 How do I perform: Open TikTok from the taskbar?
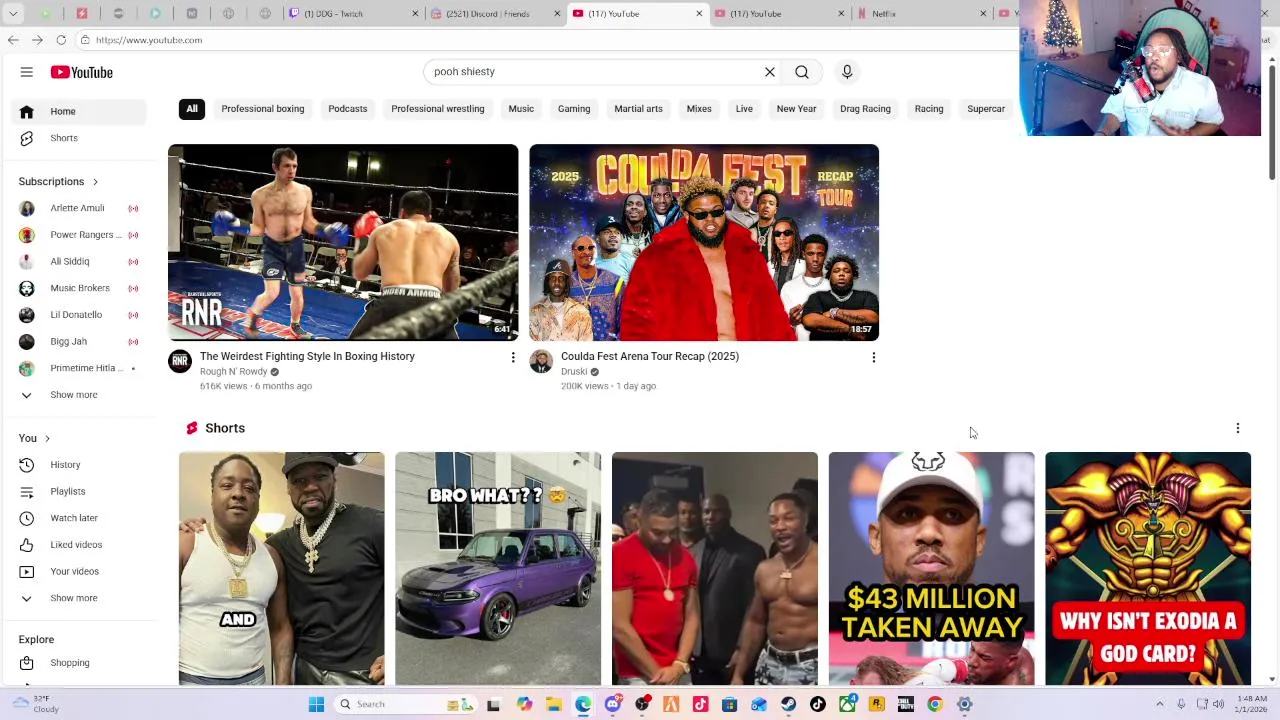point(818,704)
